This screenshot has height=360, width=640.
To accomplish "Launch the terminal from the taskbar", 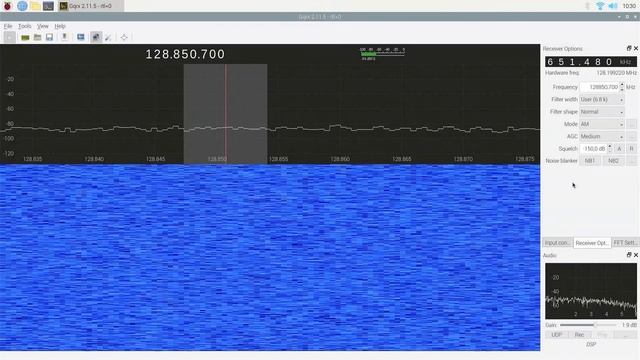I will pos(49,6).
